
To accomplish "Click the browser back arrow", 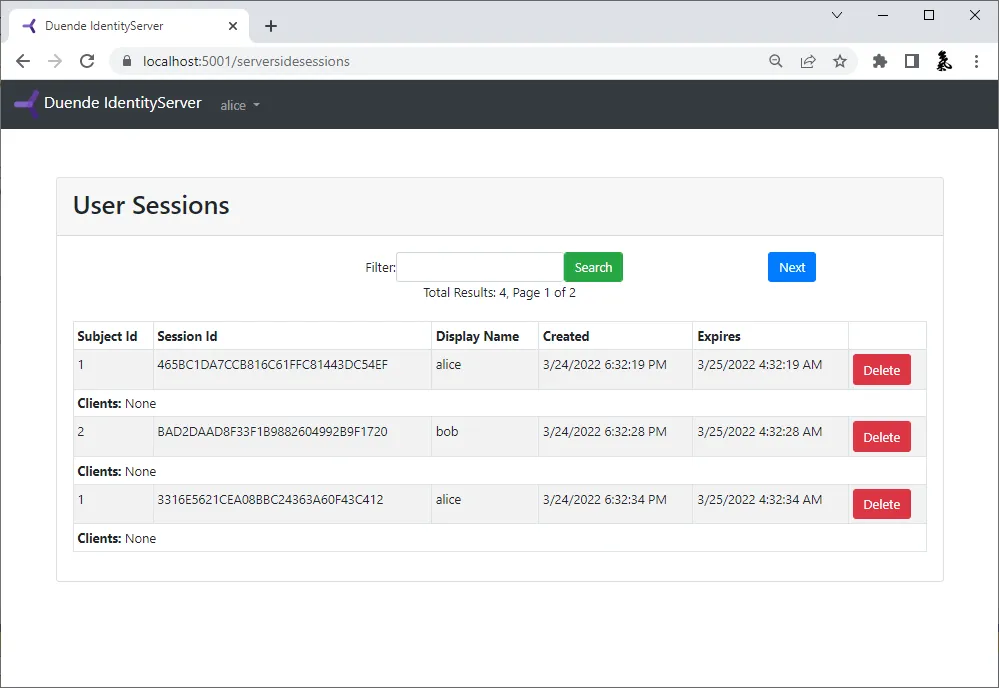I will click(22, 61).
